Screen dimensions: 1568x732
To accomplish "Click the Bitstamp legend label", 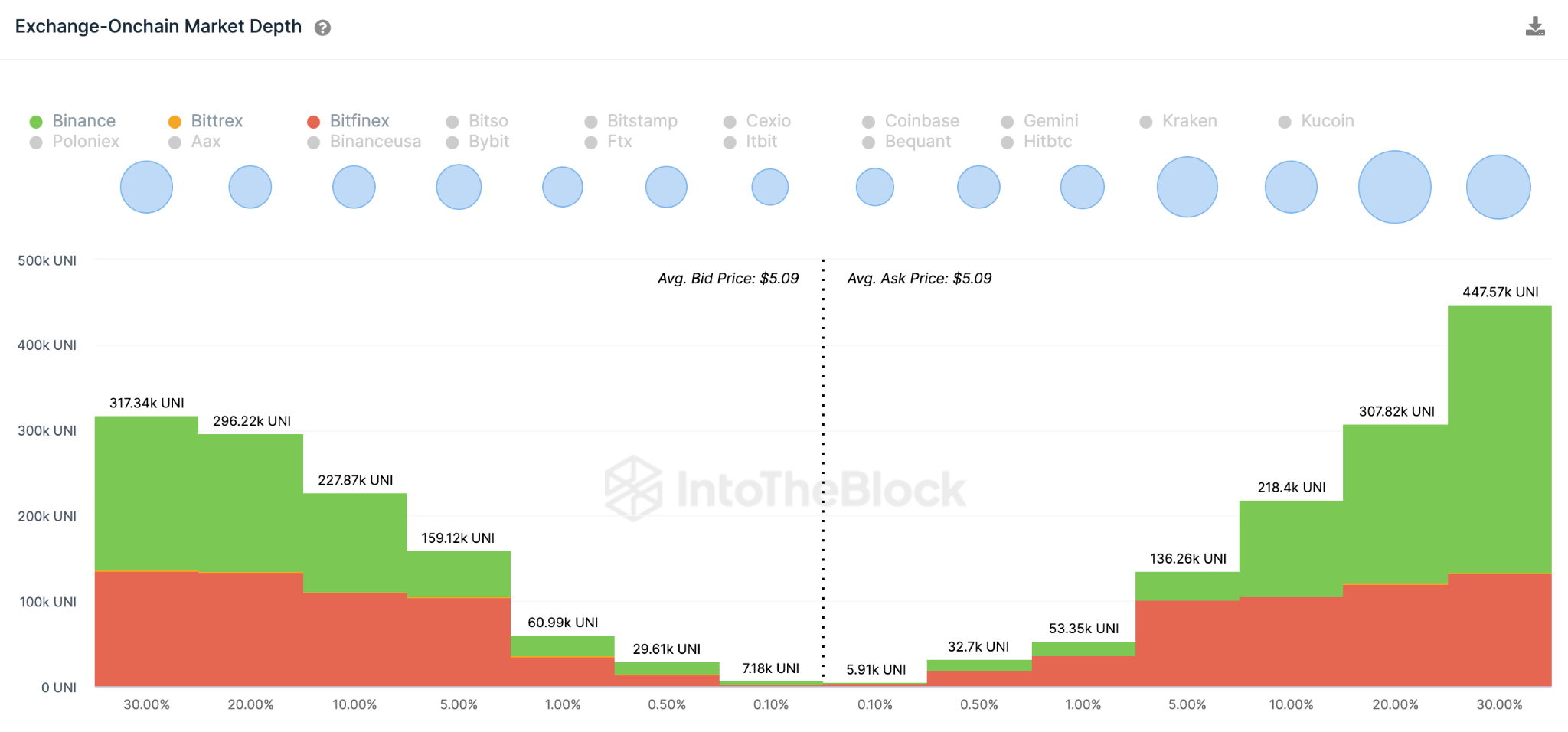I will click(x=642, y=121).
